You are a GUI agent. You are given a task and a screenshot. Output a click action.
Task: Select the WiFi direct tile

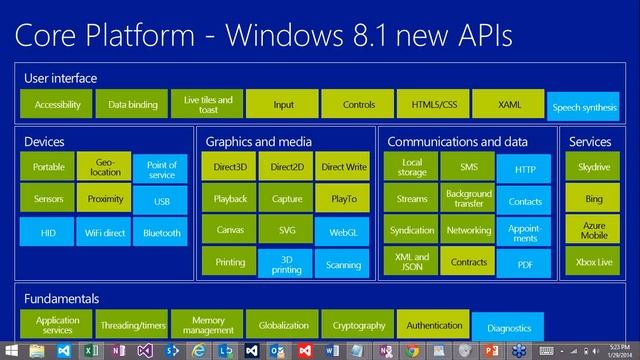tap(104, 232)
